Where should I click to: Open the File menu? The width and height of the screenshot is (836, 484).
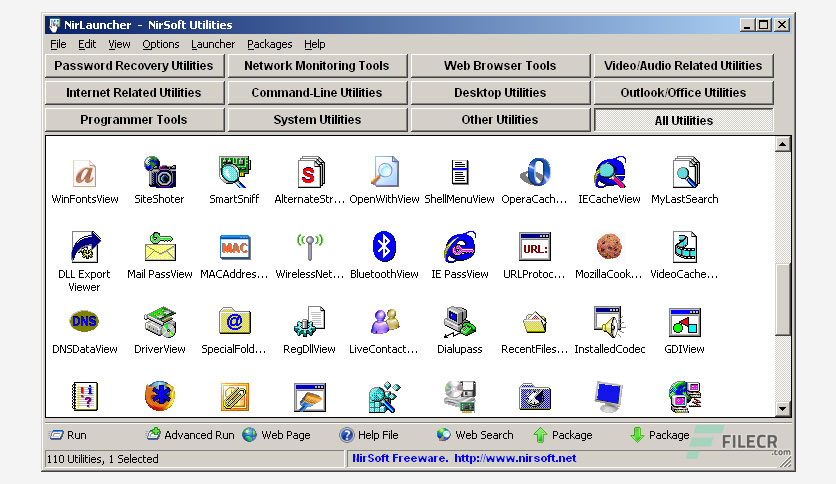pyautogui.click(x=58, y=44)
